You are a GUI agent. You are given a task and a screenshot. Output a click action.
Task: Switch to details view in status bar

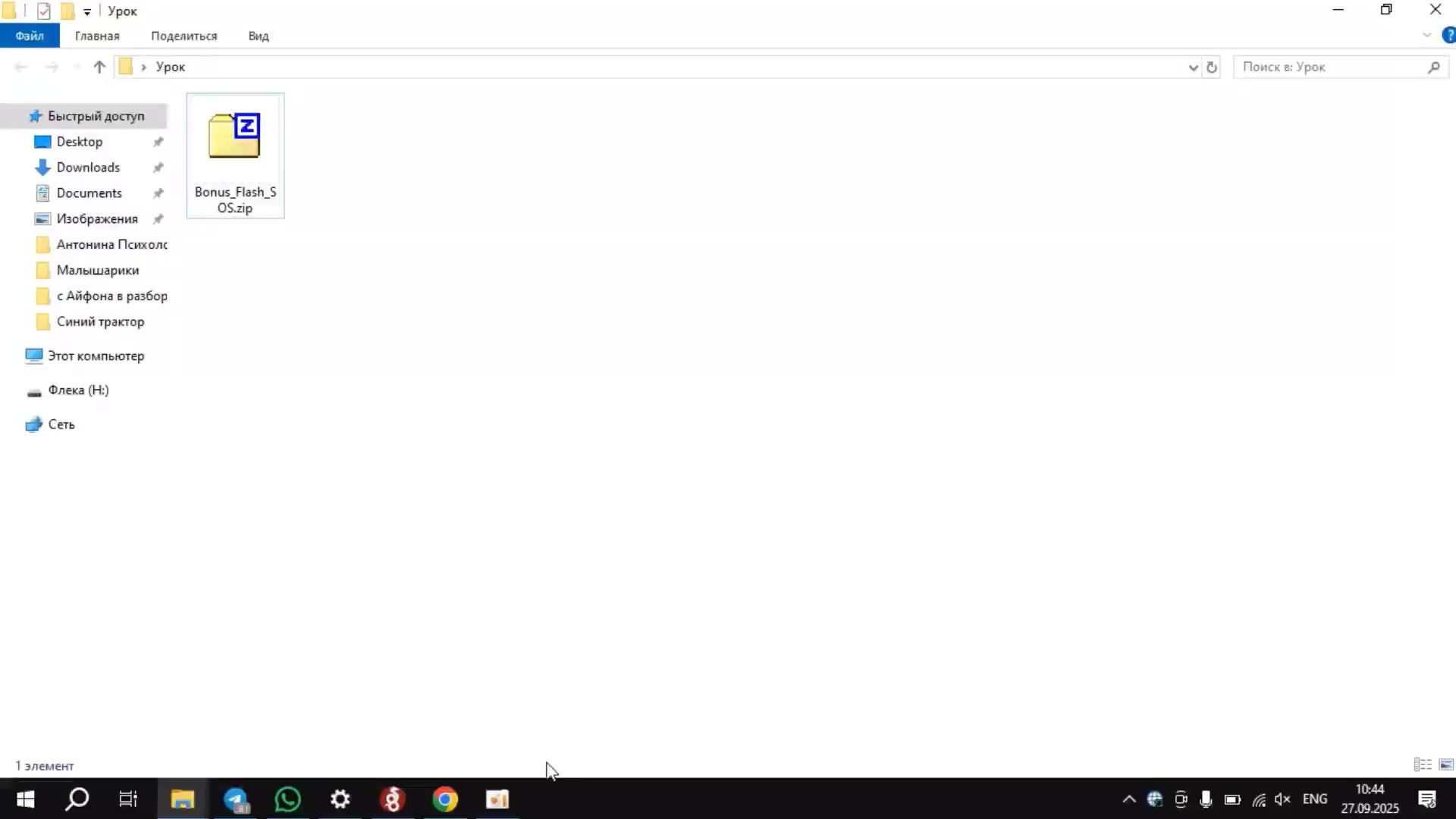point(1423,764)
